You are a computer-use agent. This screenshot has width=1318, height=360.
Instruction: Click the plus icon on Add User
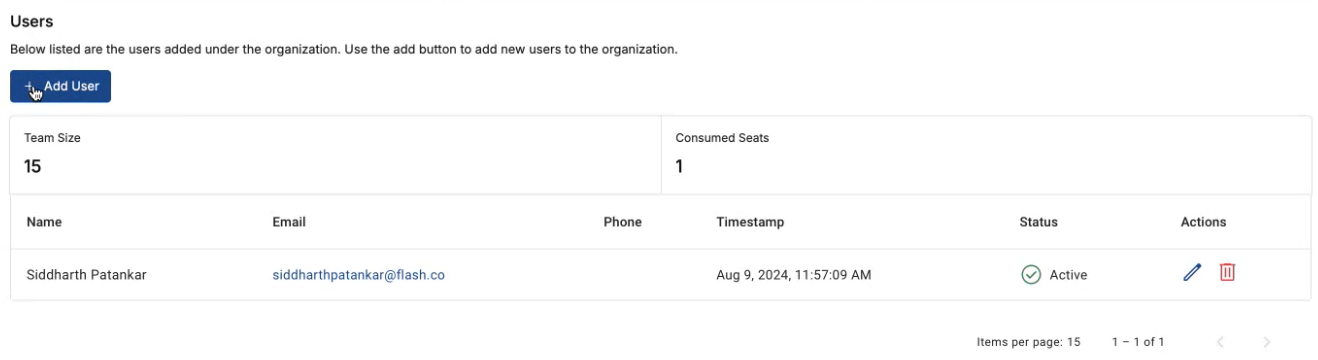tap(29, 86)
